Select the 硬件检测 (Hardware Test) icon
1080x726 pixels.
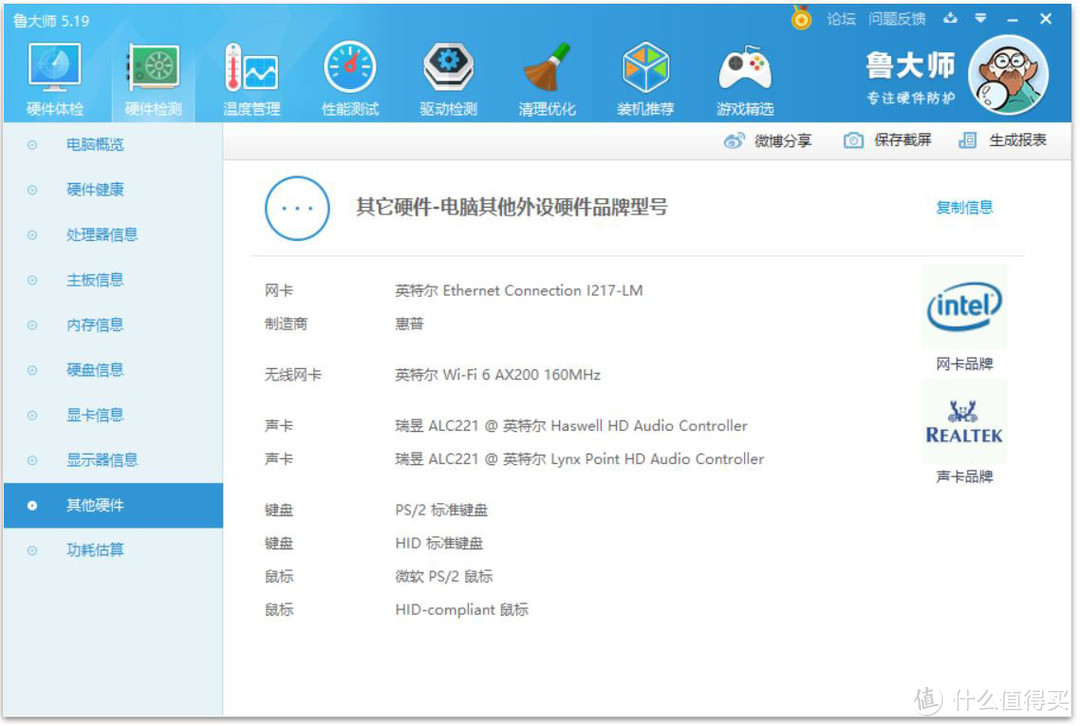click(152, 70)
